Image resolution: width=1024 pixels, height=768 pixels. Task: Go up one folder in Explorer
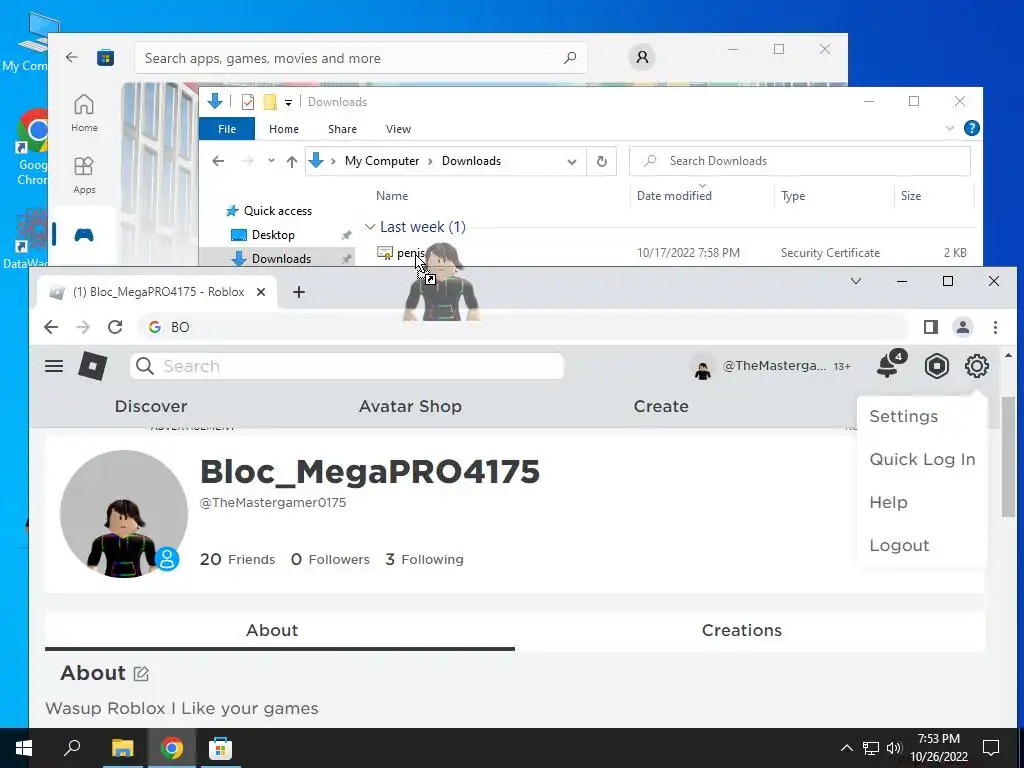(x=292, y=161)
